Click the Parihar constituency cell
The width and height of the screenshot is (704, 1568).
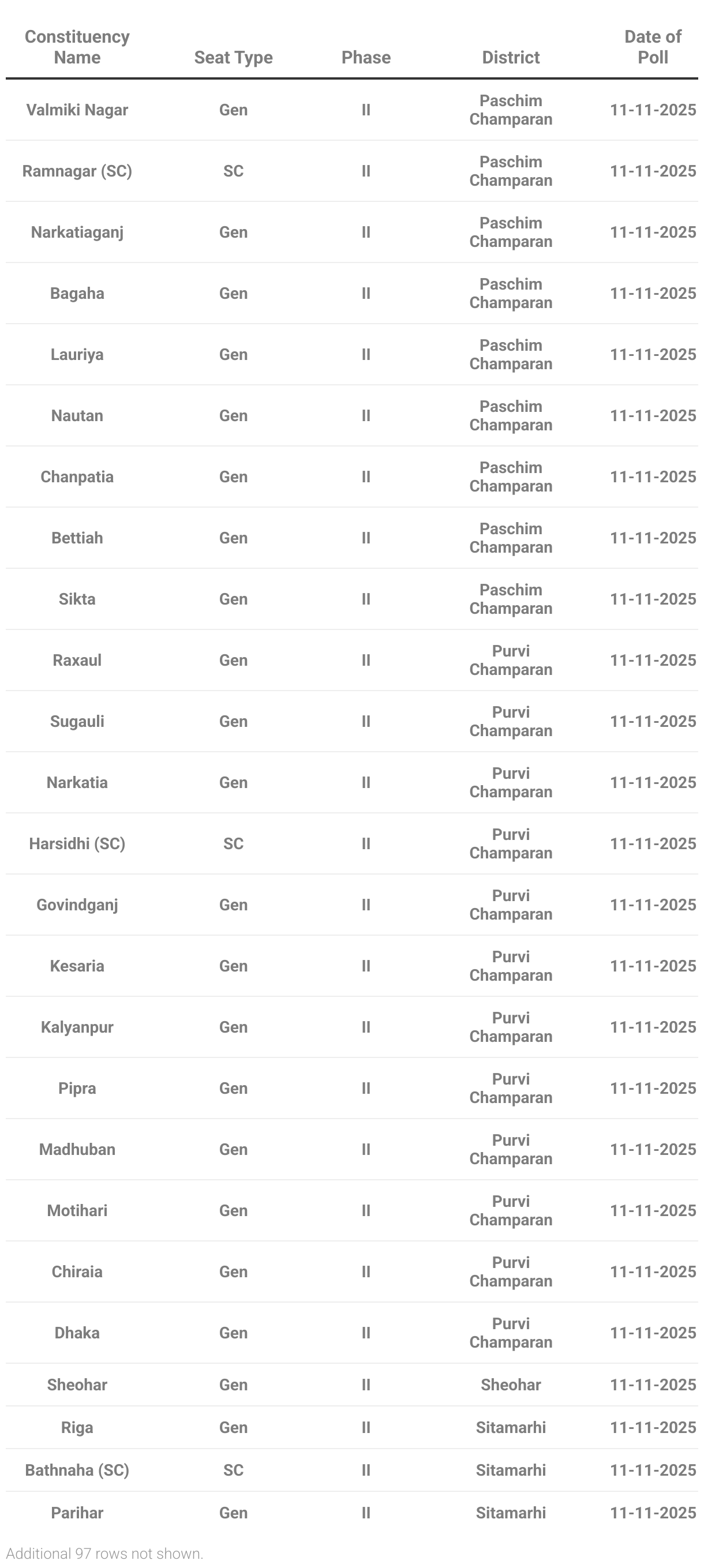click(x=77, y=1513)
